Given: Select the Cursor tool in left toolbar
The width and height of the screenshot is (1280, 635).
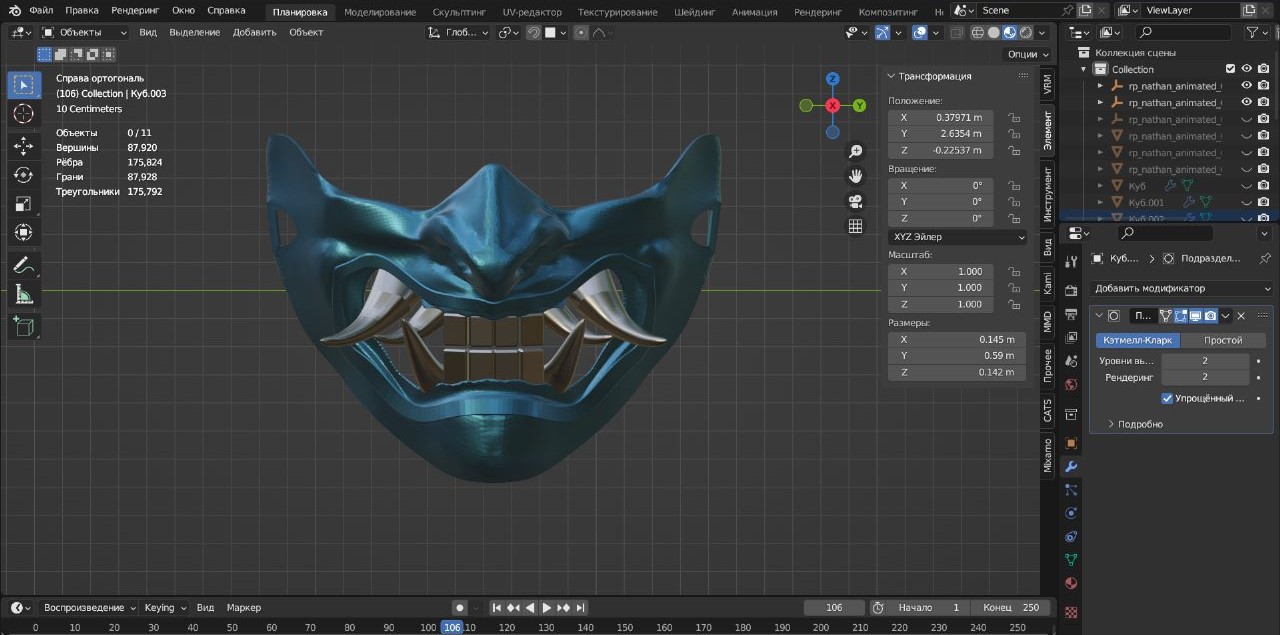Looking at the screenshot, I should [x=24, y=114].
